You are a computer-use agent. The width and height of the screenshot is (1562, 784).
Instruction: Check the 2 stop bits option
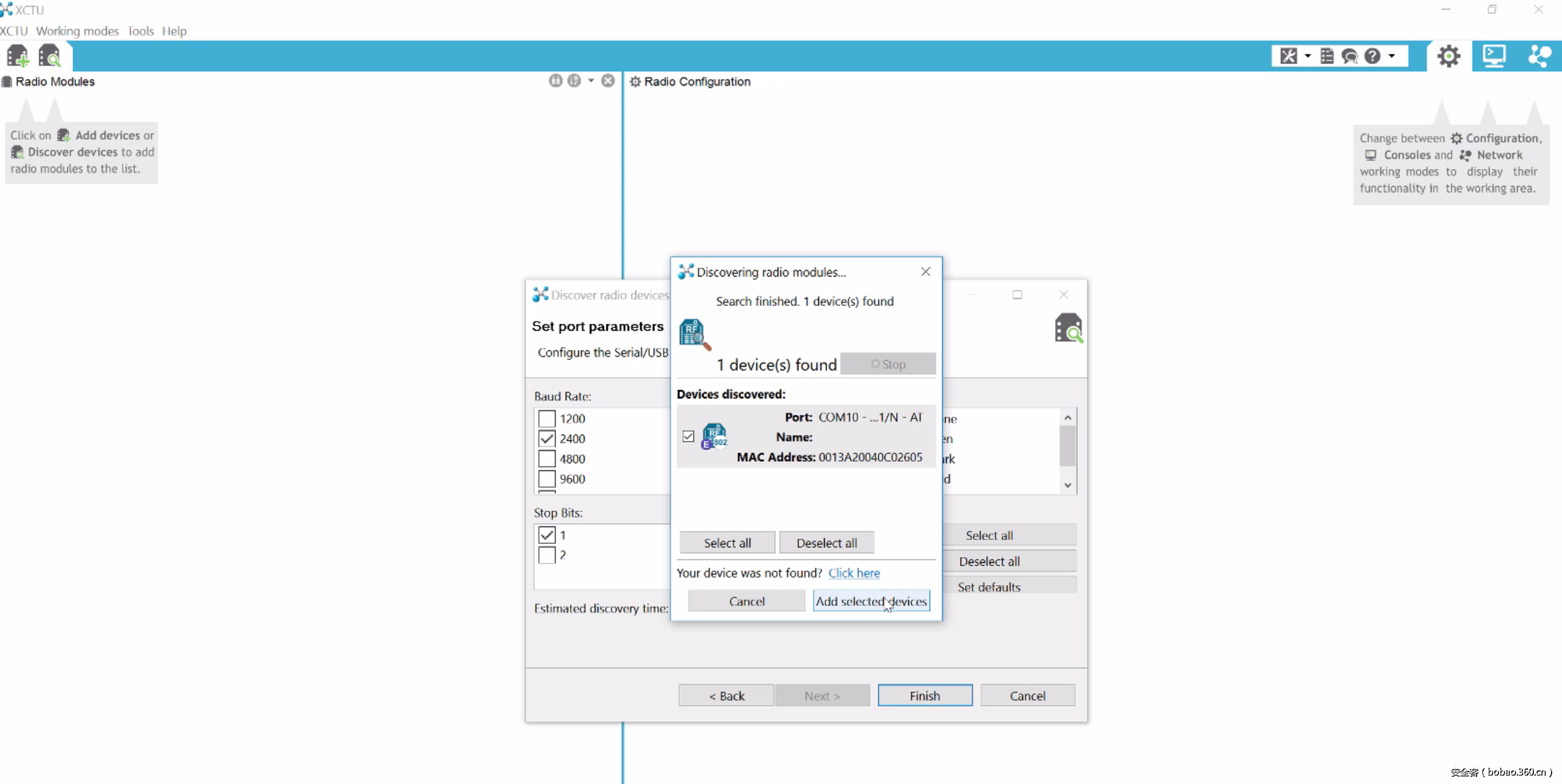[547, 555]
